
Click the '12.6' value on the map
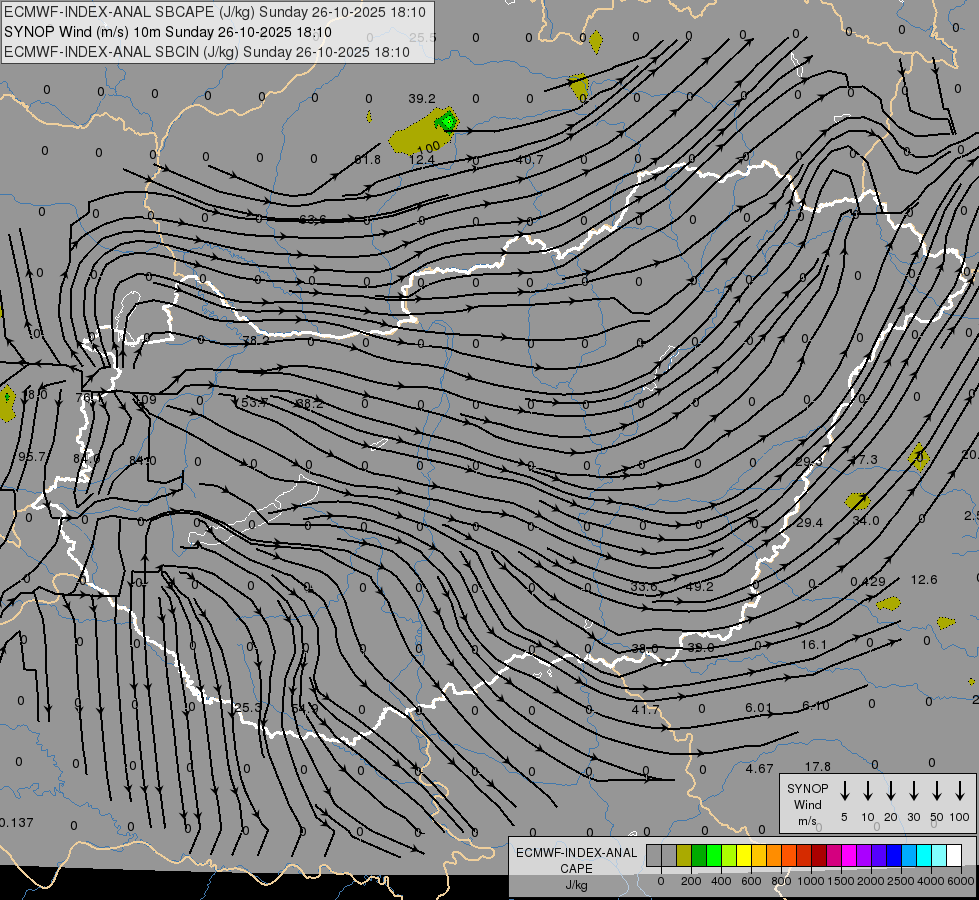(924, 580)
